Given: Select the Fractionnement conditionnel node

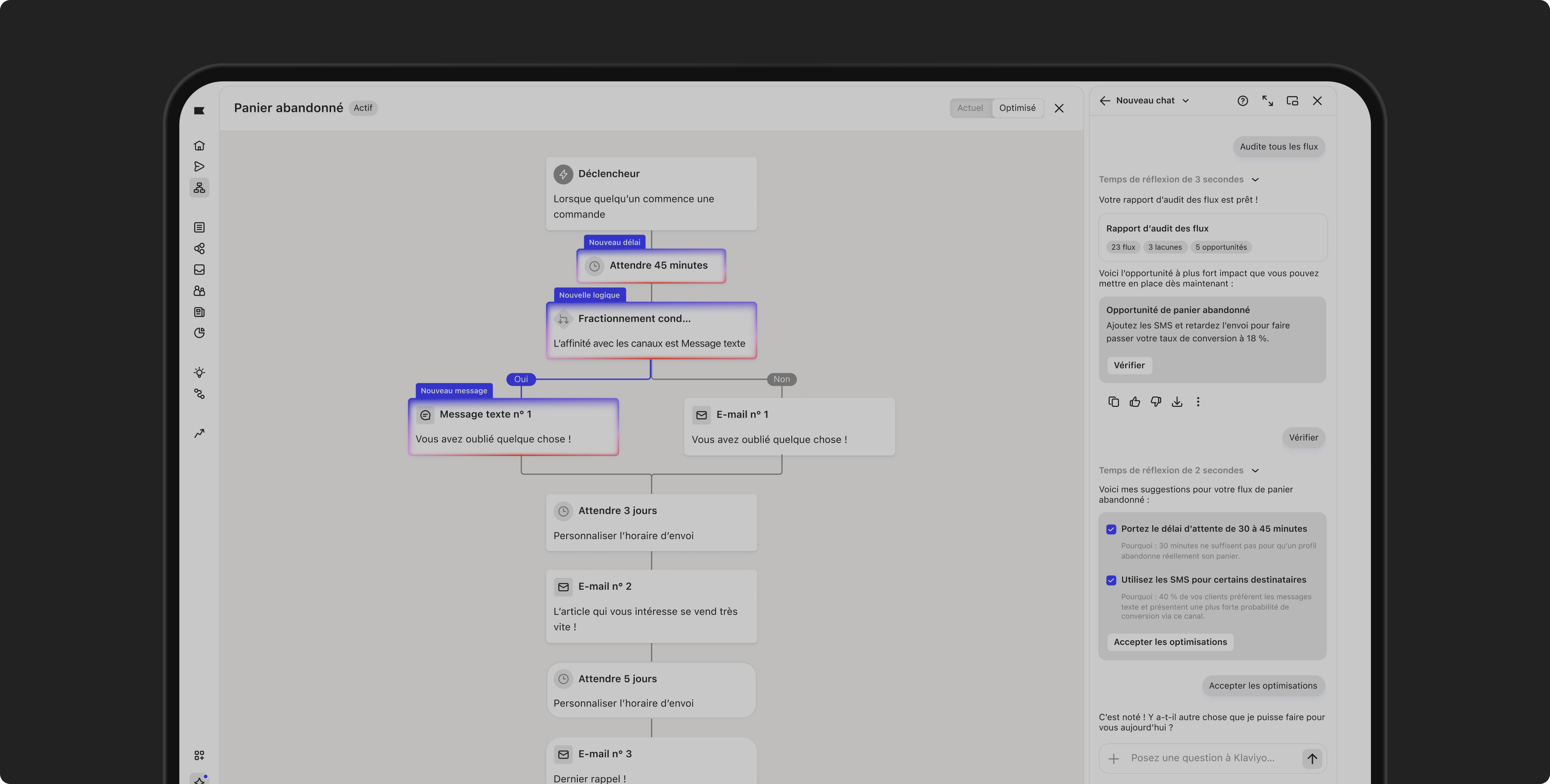Looking at the screenshot, I should click(651, 331).
